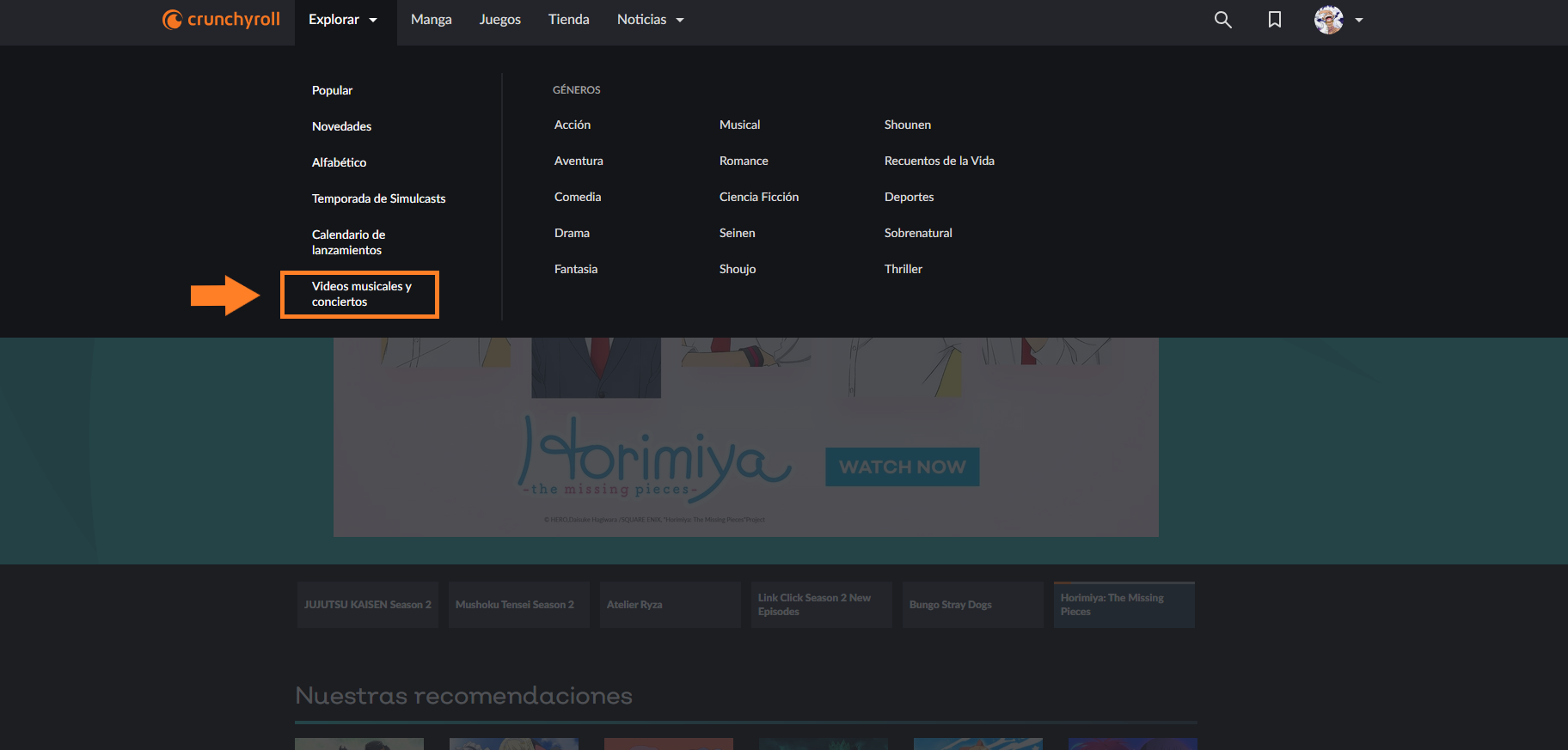This screenshot has height=750, width=1568.
Task: Open the Manga tab
Action: point(432,20)
